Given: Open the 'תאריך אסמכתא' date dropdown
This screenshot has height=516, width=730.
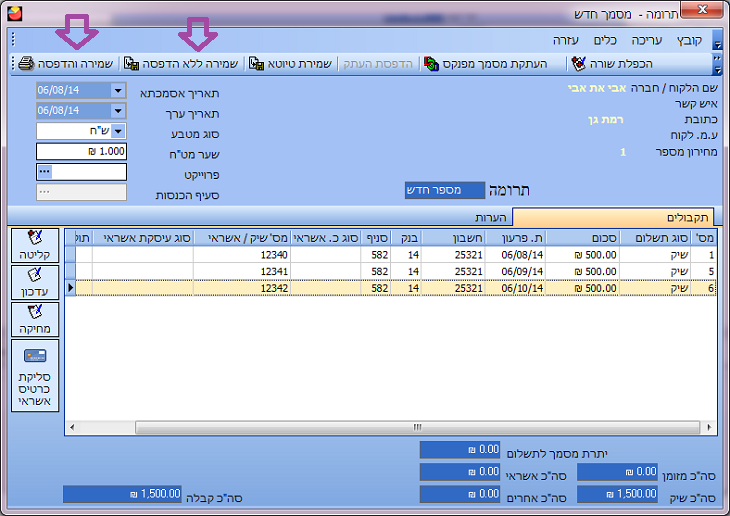Looking at the screenshot, I should point(118,91).
